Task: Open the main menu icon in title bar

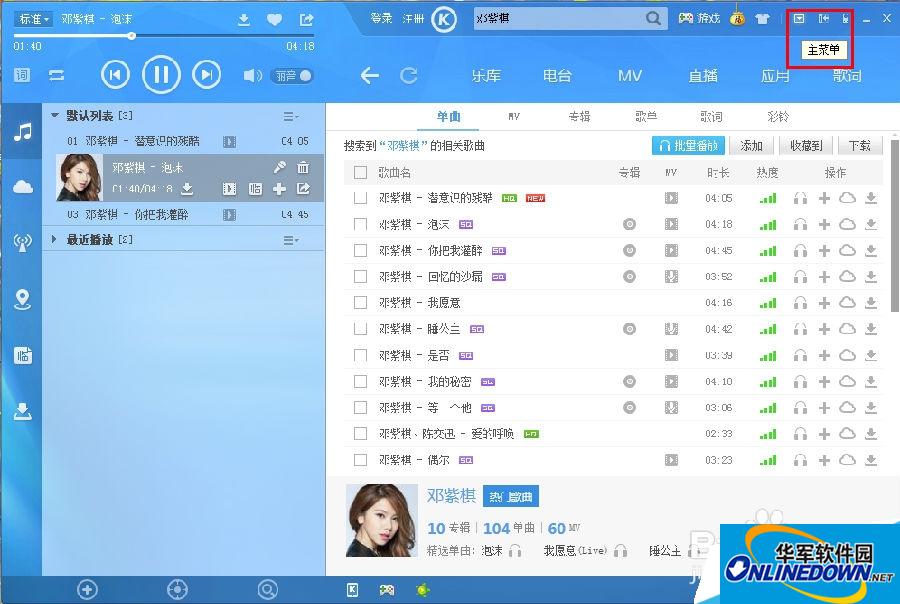Action: point(798,19)
